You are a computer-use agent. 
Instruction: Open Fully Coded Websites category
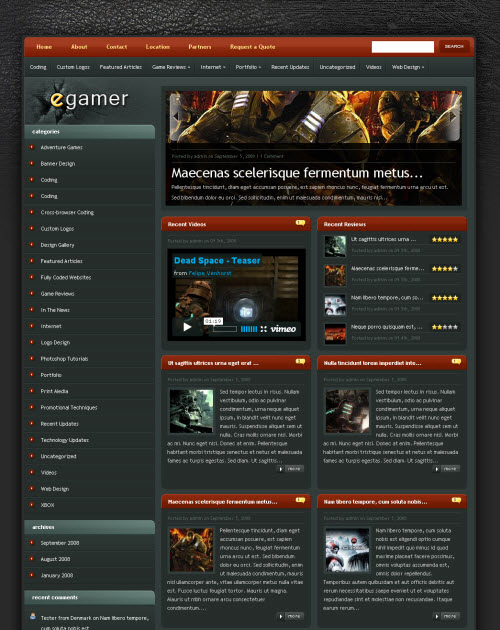66,278
